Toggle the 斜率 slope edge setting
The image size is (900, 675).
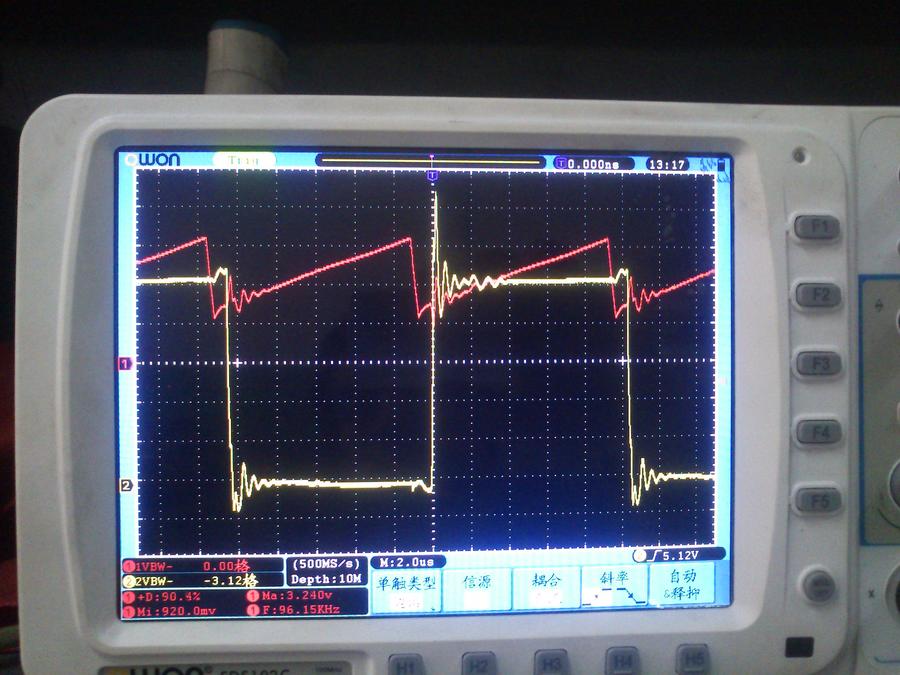point(614,586)
